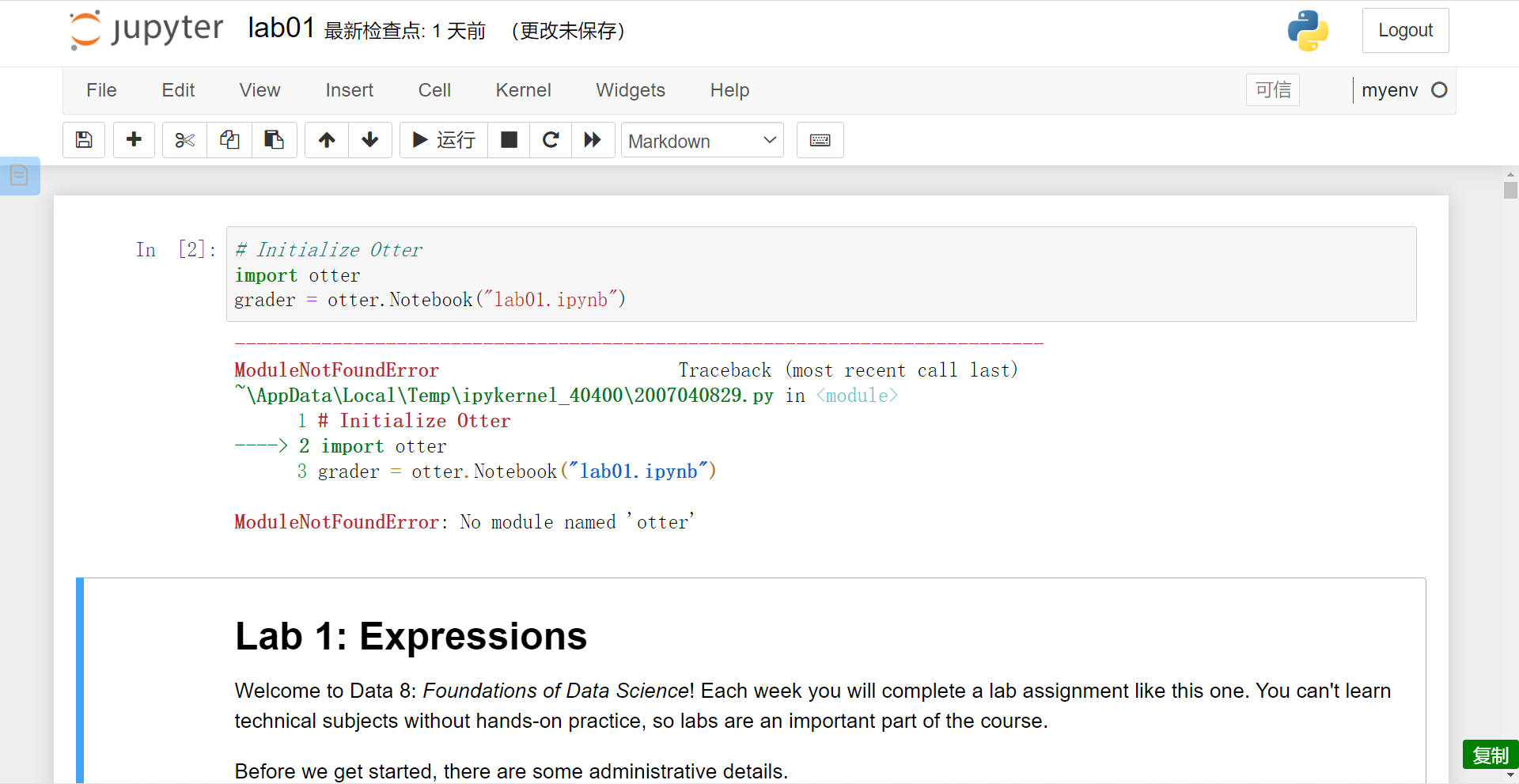The height and width of the screenshot is (784, 1519).
Task: Click scrollbar up arrow
Action: point(1510,174)
